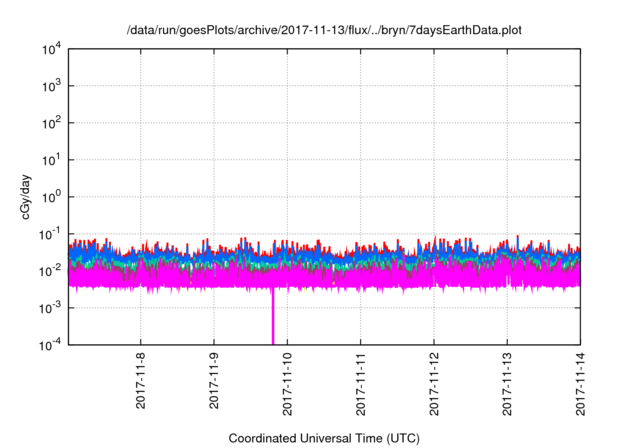Click the 2017-11-13 date tick label
The height and width of the screenshot is (448, 640).
(x=507, y=384)
